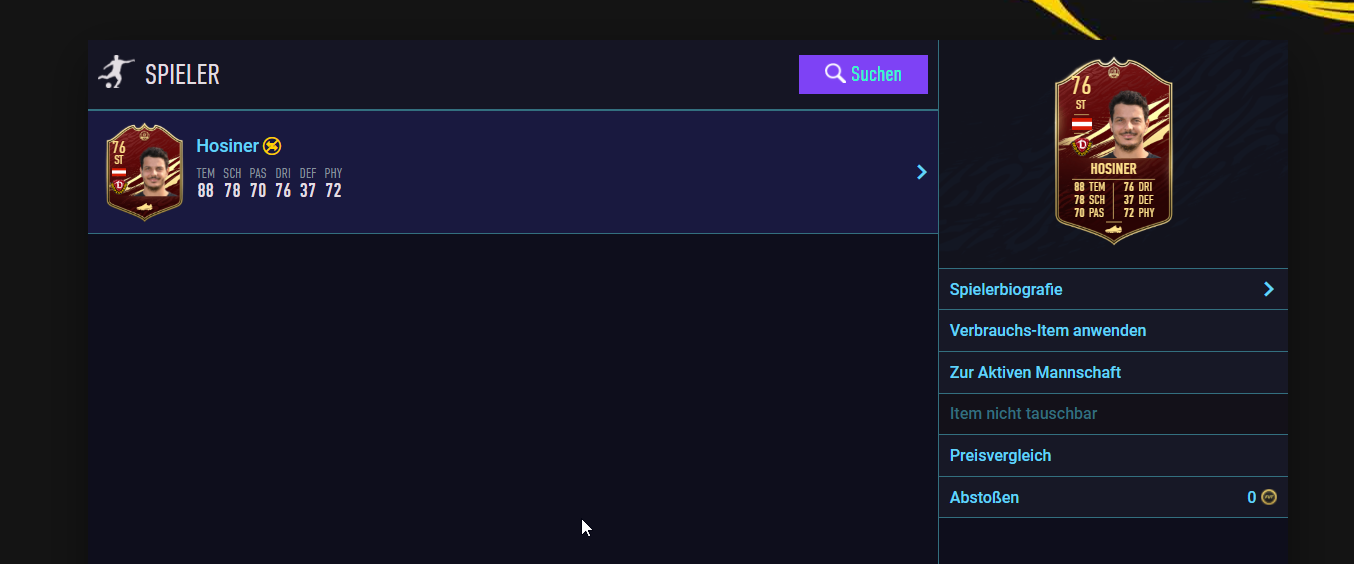Click the untradeable icon next to Hosiner
This screenshot has height=564, width=1354.
tap(272, 146)
